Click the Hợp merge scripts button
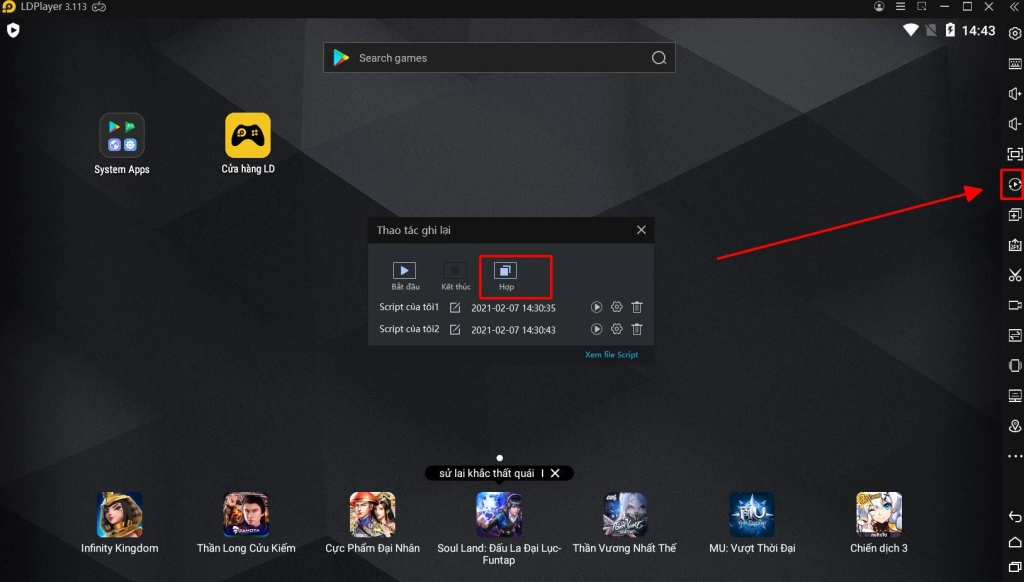 506,276
